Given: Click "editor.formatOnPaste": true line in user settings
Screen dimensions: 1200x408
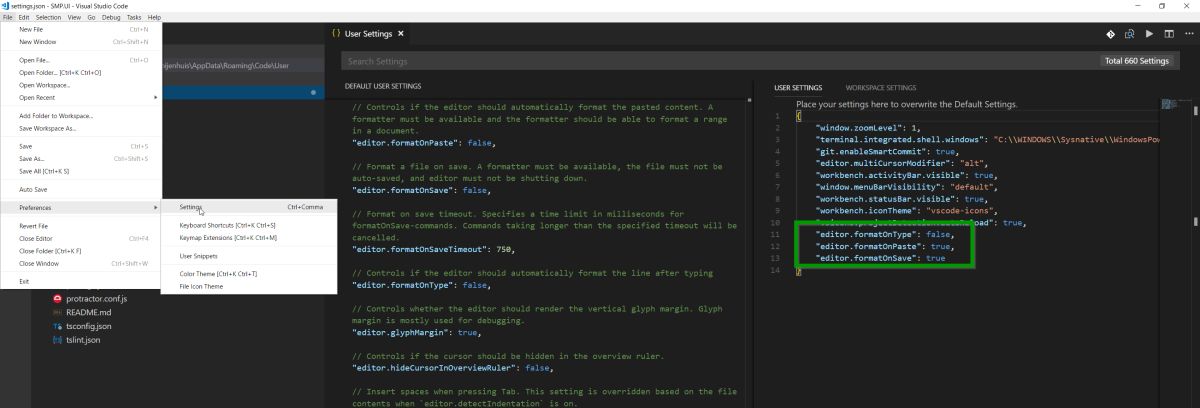Looking at the screenshot, I should click(x=884, y=245).
